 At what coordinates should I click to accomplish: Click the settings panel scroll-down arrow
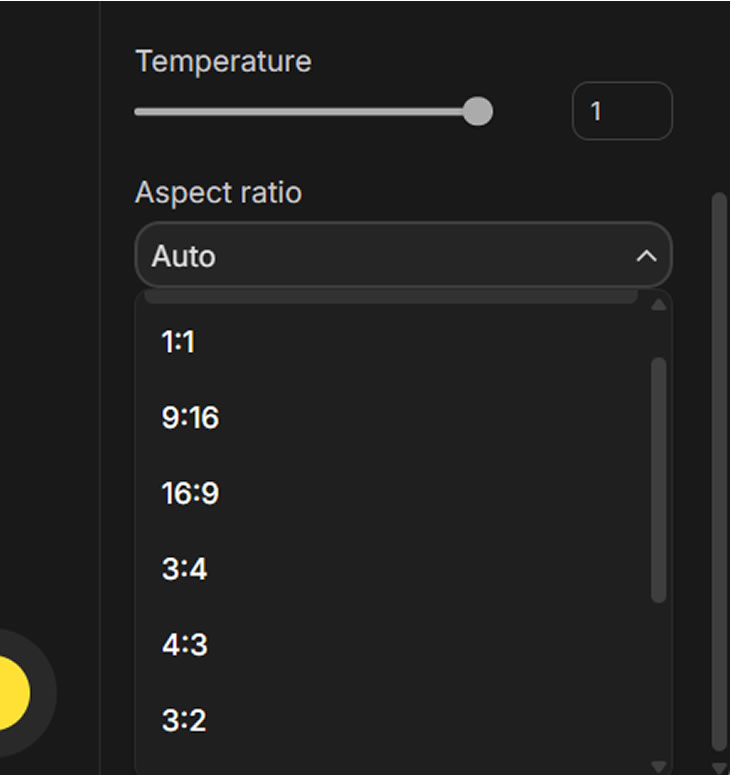click(x=718, y=766)
